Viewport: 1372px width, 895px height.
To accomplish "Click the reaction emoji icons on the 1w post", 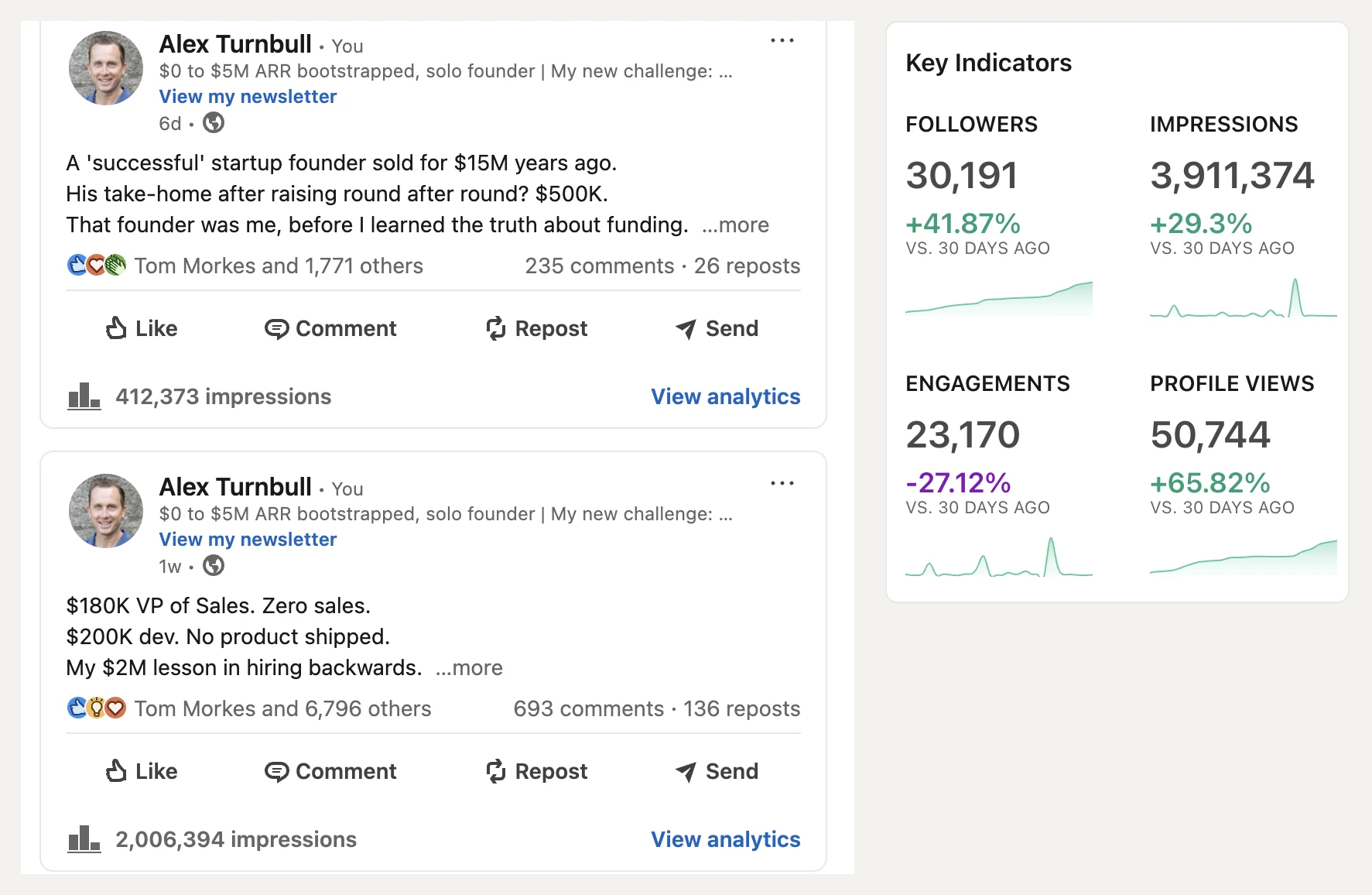I will click(97, 708).
